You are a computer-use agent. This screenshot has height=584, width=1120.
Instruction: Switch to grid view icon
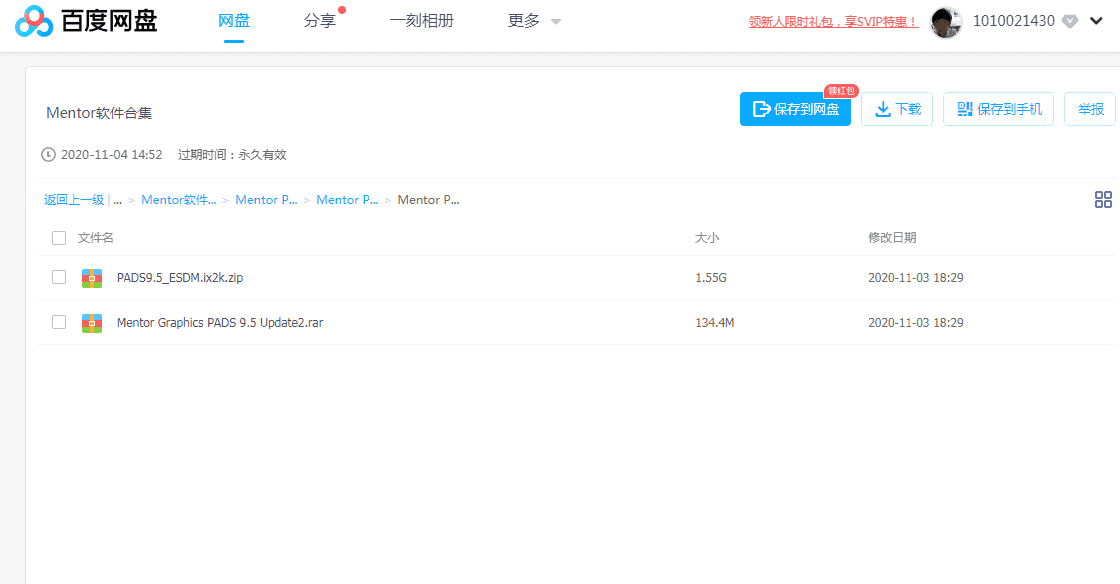(x=1103, y=200)
